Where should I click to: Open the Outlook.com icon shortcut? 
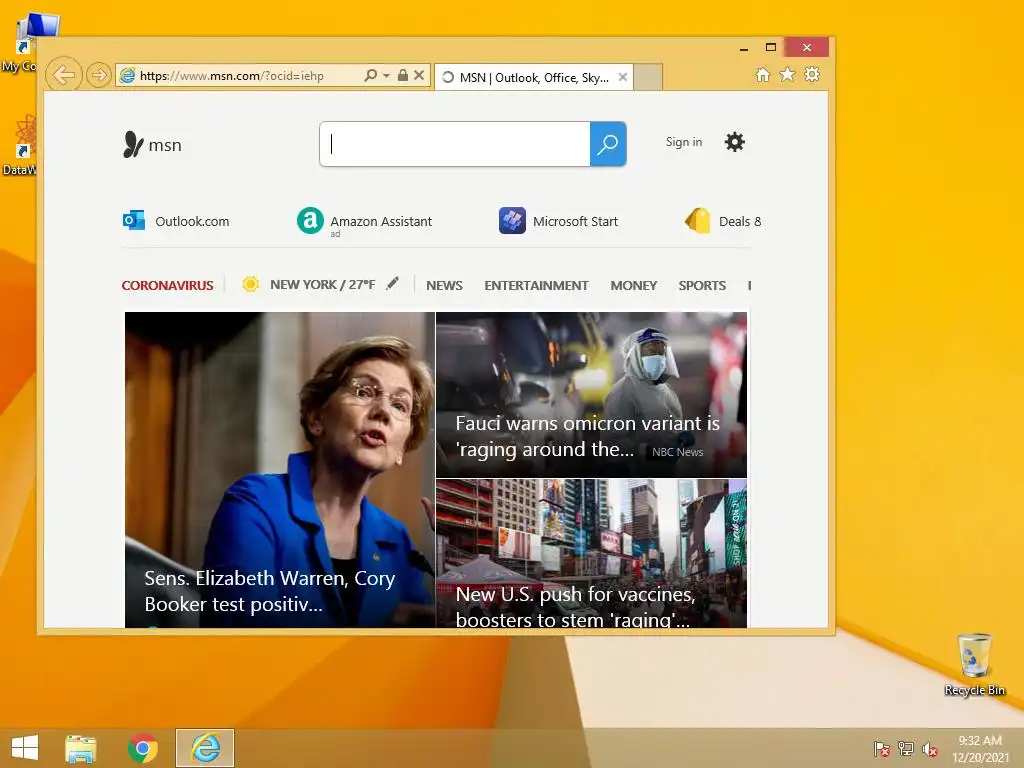pos(134,220)
